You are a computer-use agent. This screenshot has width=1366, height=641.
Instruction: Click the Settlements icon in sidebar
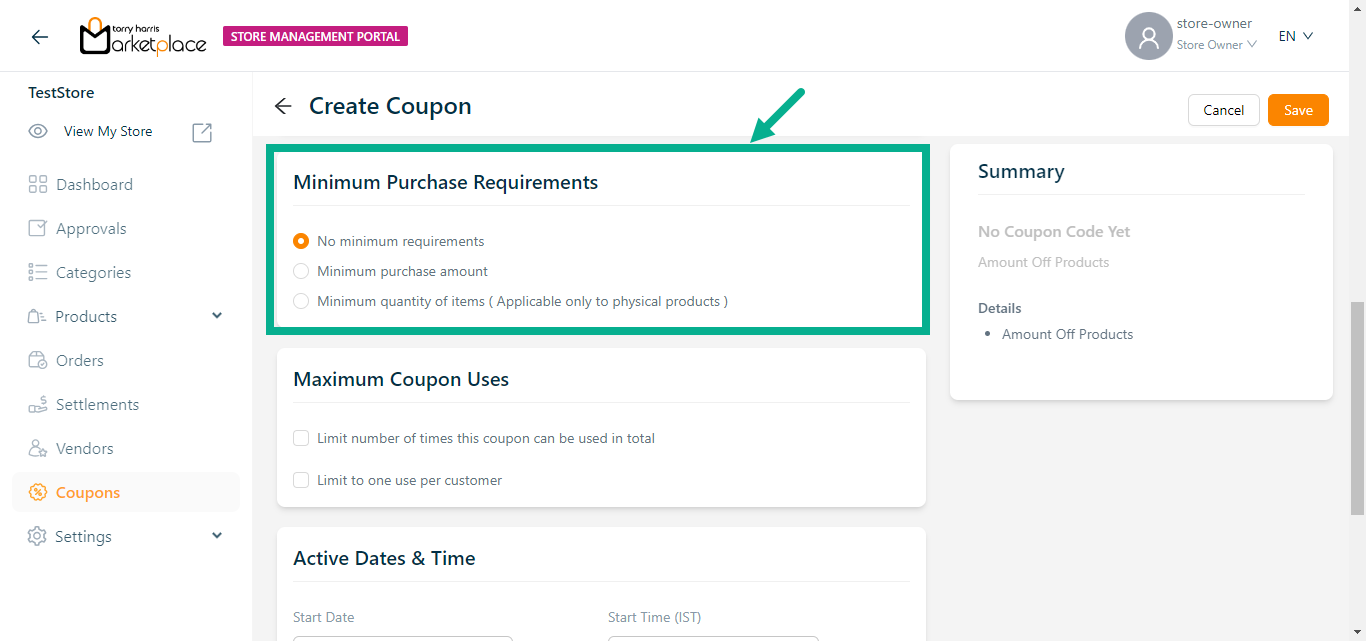[x=38, y=404]
